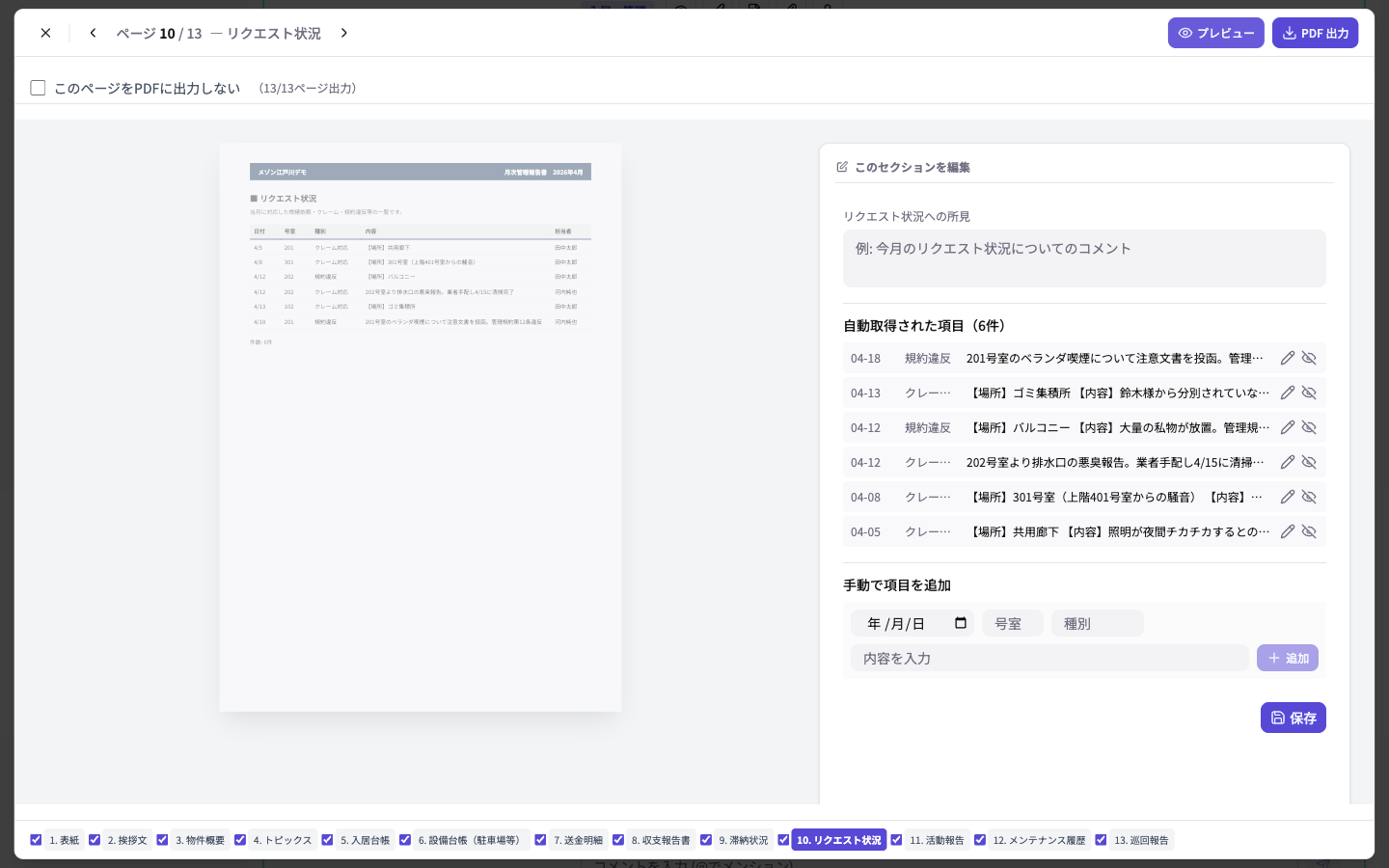Viewport: 1389px width, 868px height.
Task: Uncheck the 12. メンテナンス履歴 page checkbox
Action: pos(980,840)
